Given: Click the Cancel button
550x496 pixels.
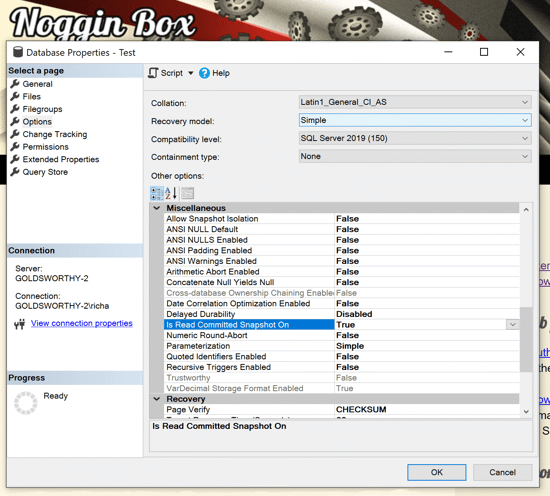Looking at the screenshot, I should (502, 472).
